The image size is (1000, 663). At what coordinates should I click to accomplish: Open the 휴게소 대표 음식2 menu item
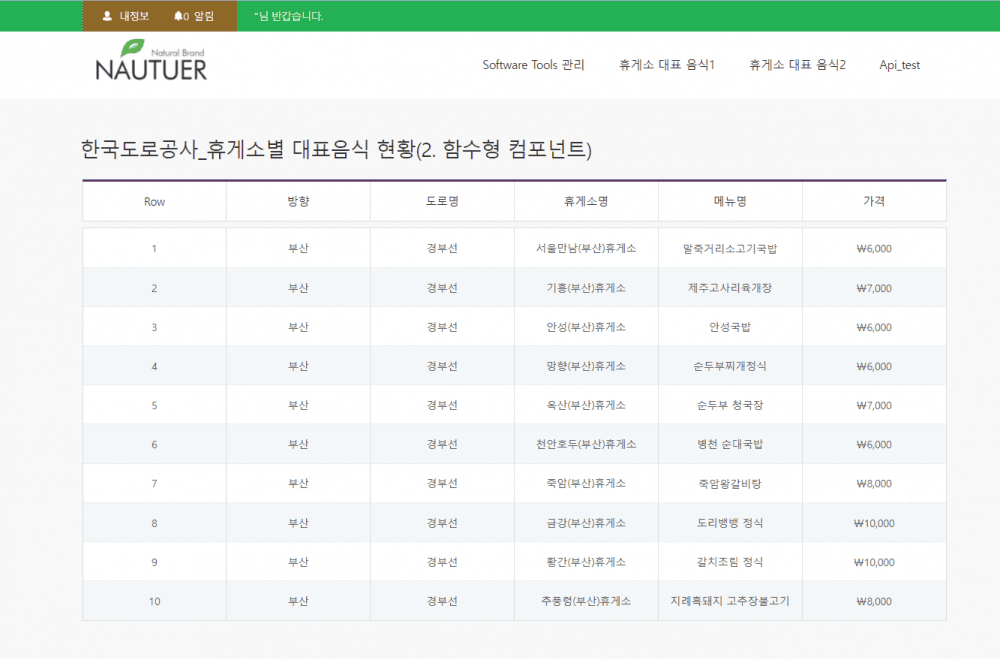(797, 65)
